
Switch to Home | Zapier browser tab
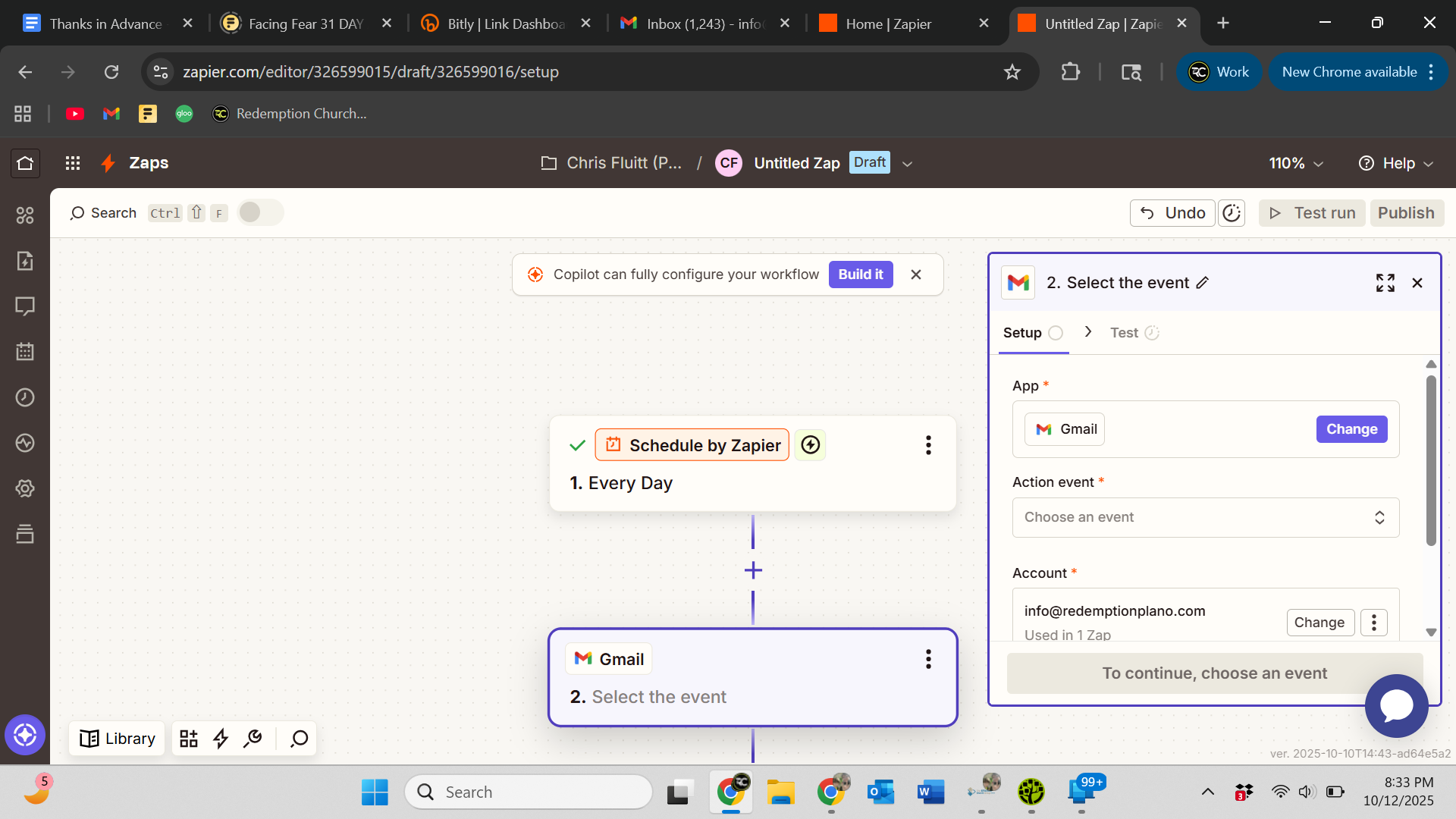click(888, 24)
